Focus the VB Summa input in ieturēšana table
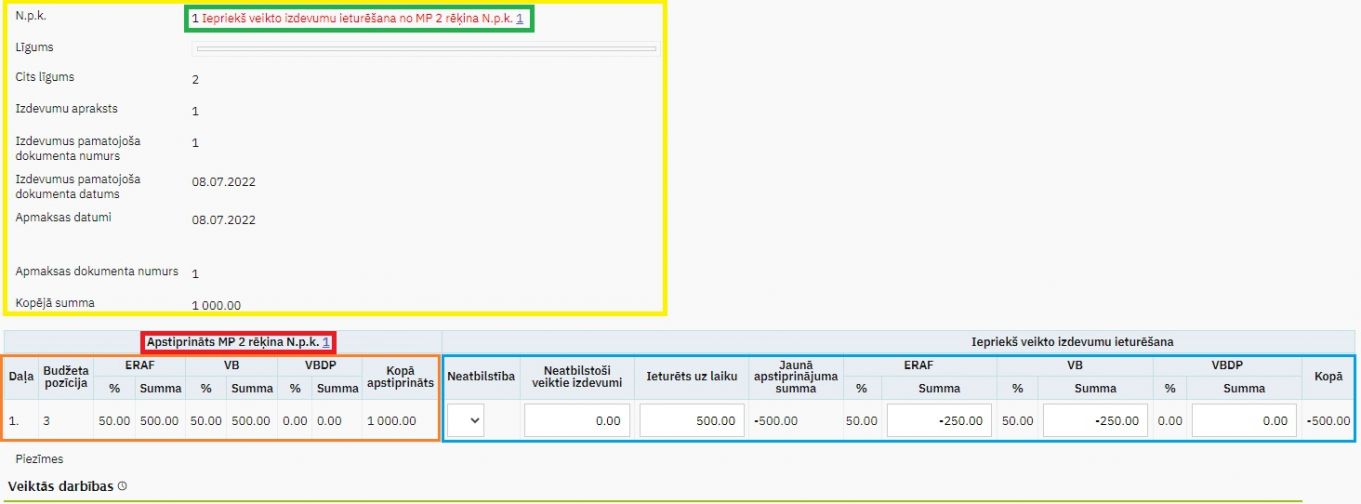The height and width of the screenshot is (504, 1361). click(1094, 421)
